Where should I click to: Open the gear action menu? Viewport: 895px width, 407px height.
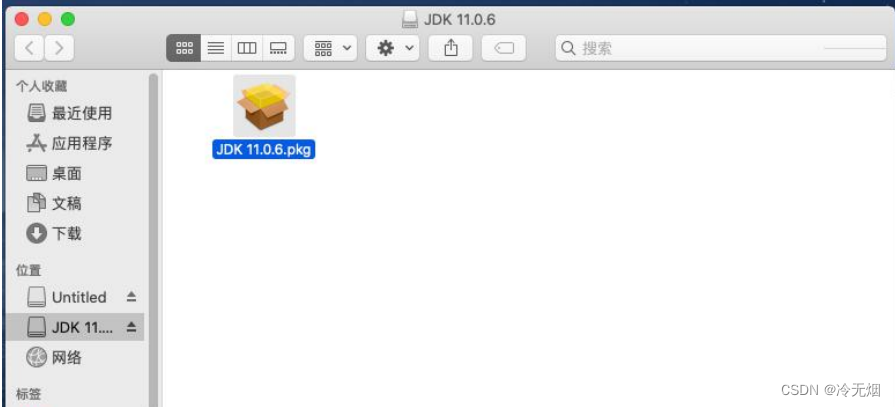click(x=393, y=49)
